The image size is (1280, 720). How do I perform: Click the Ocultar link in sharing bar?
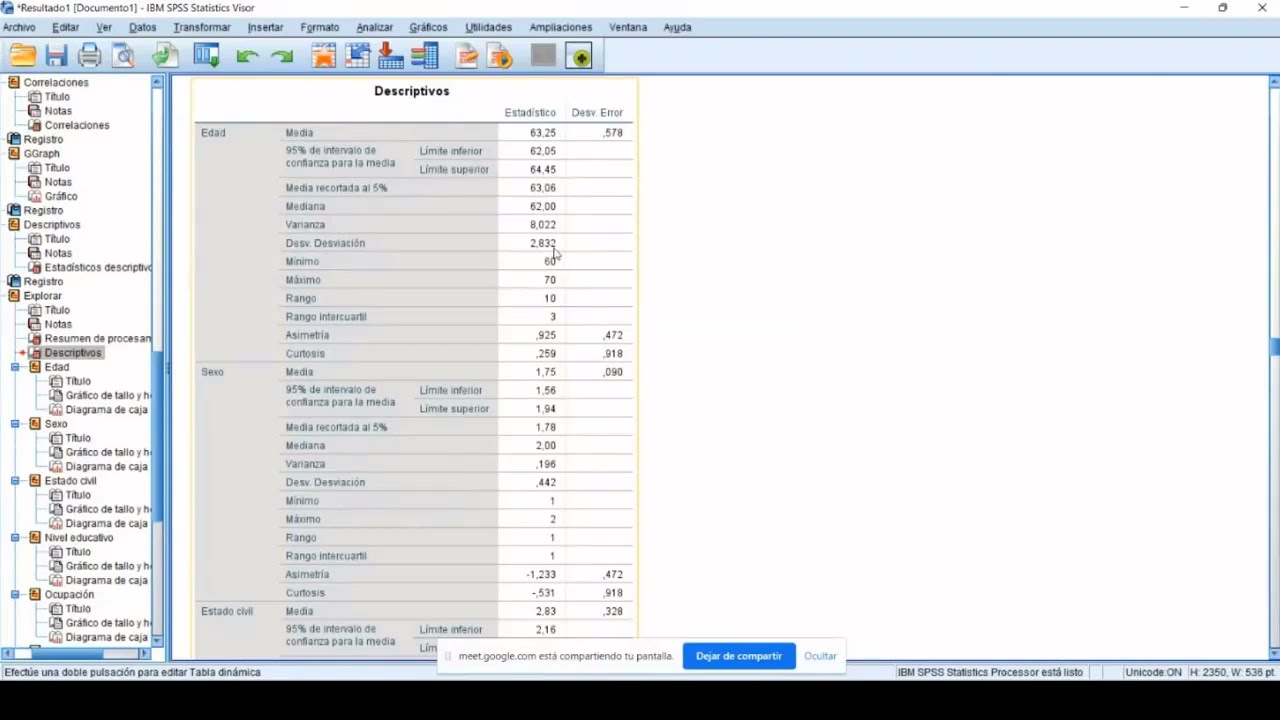click(x=820, y=656)
